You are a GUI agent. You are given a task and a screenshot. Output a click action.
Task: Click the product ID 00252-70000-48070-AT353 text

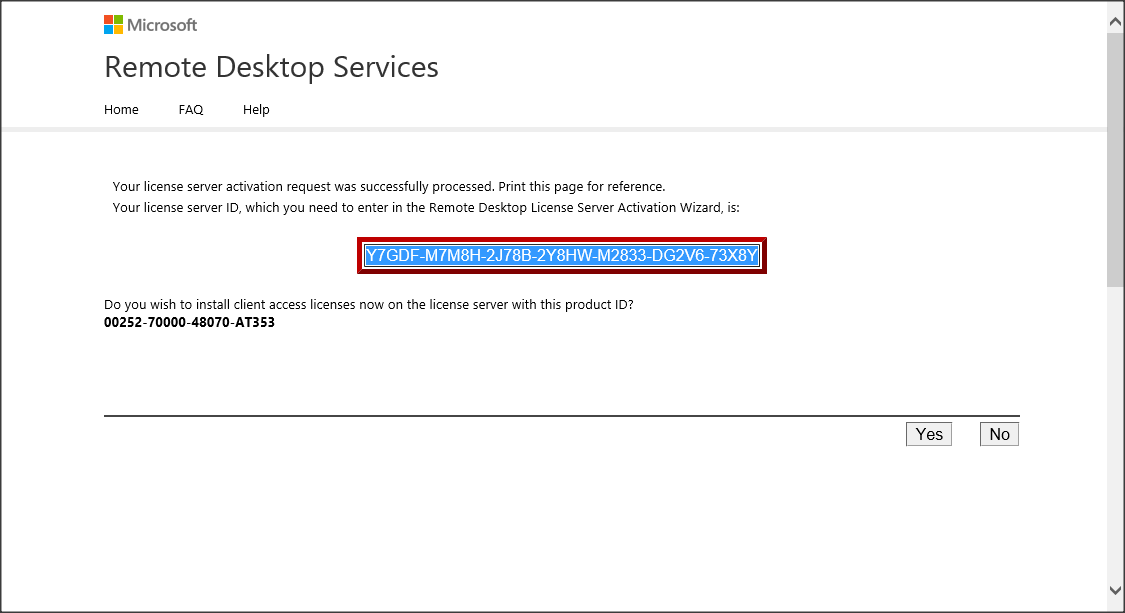coord(189,323)
